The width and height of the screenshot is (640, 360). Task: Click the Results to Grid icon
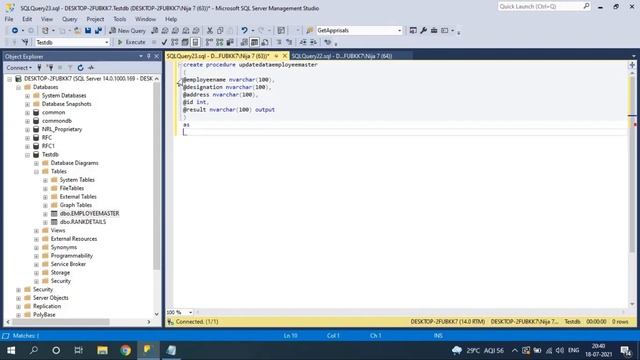254,42
